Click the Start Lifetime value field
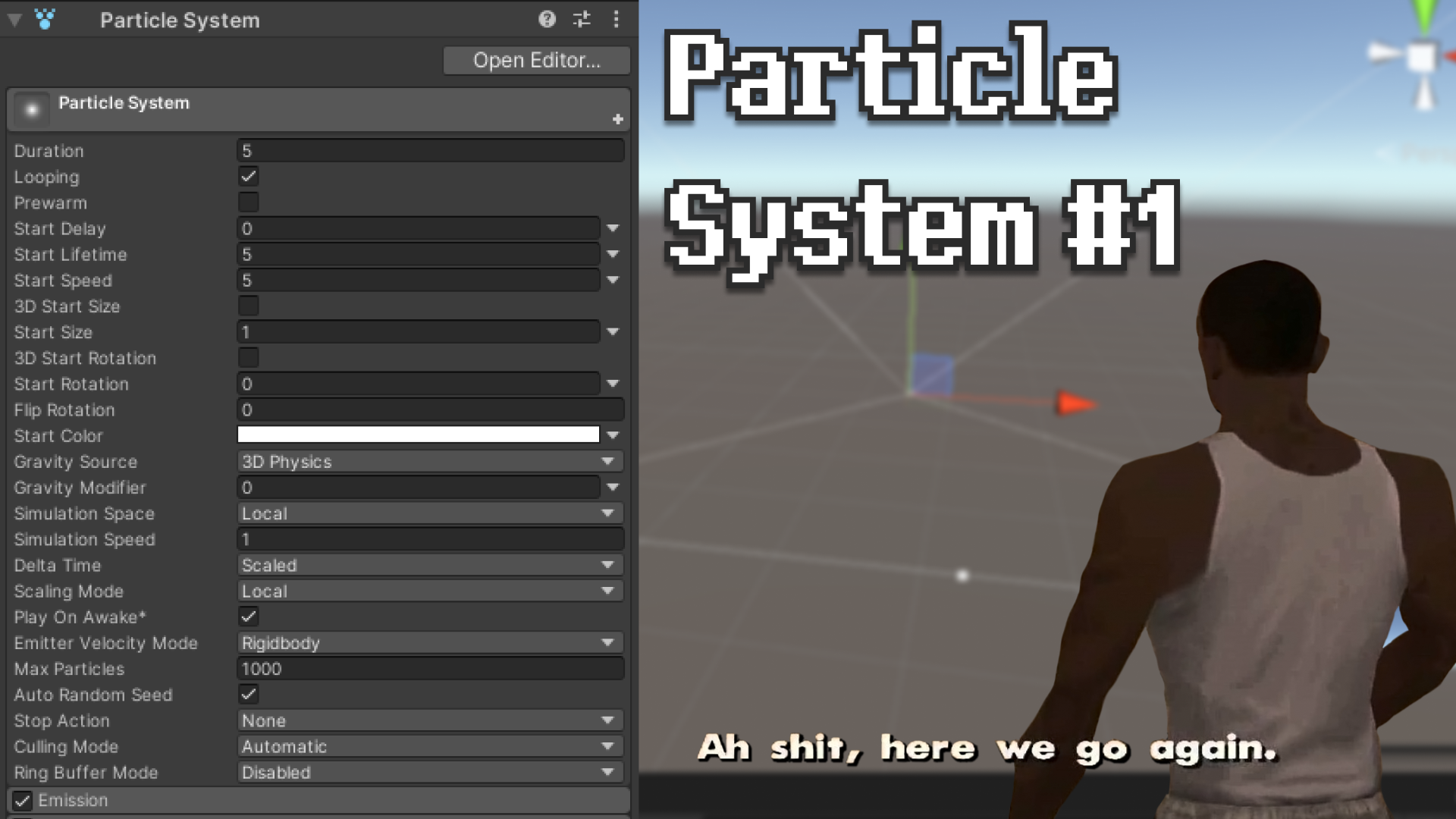Screen dimensions: 1456x819 click(x=419, y=254)
